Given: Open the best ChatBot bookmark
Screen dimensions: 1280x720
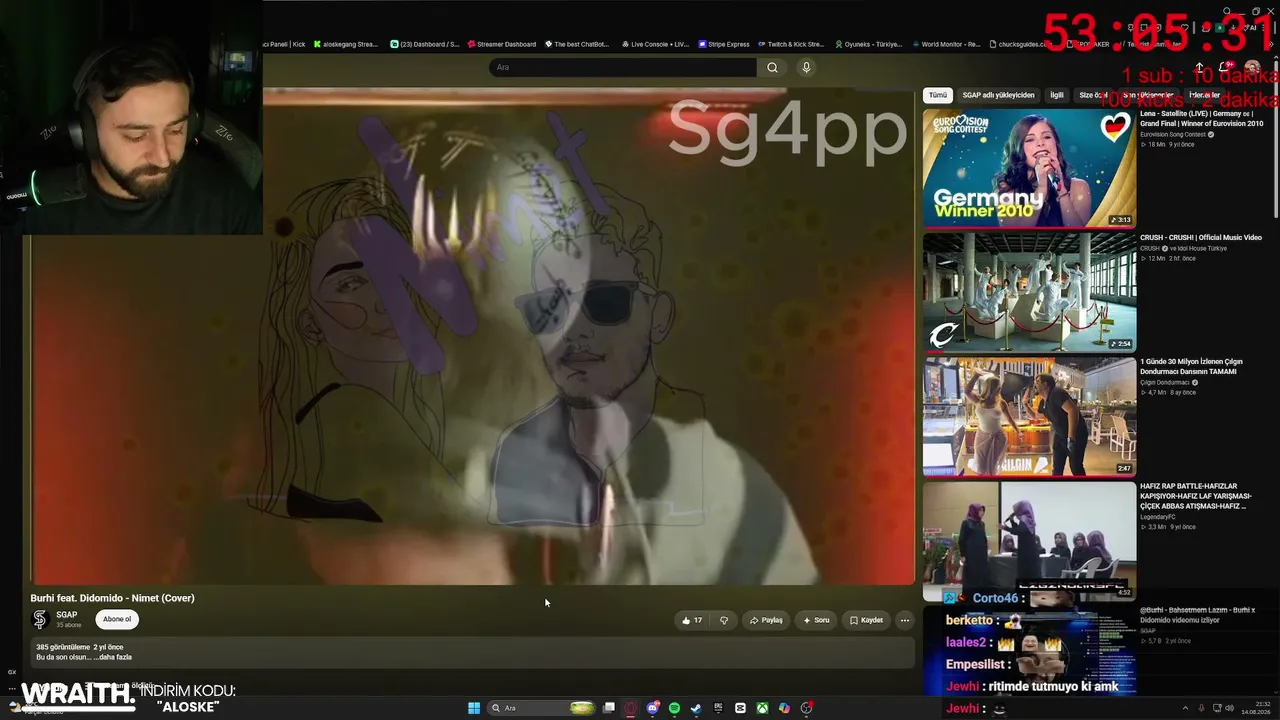Looking at the screenshot, I should (x=575, y=44).
